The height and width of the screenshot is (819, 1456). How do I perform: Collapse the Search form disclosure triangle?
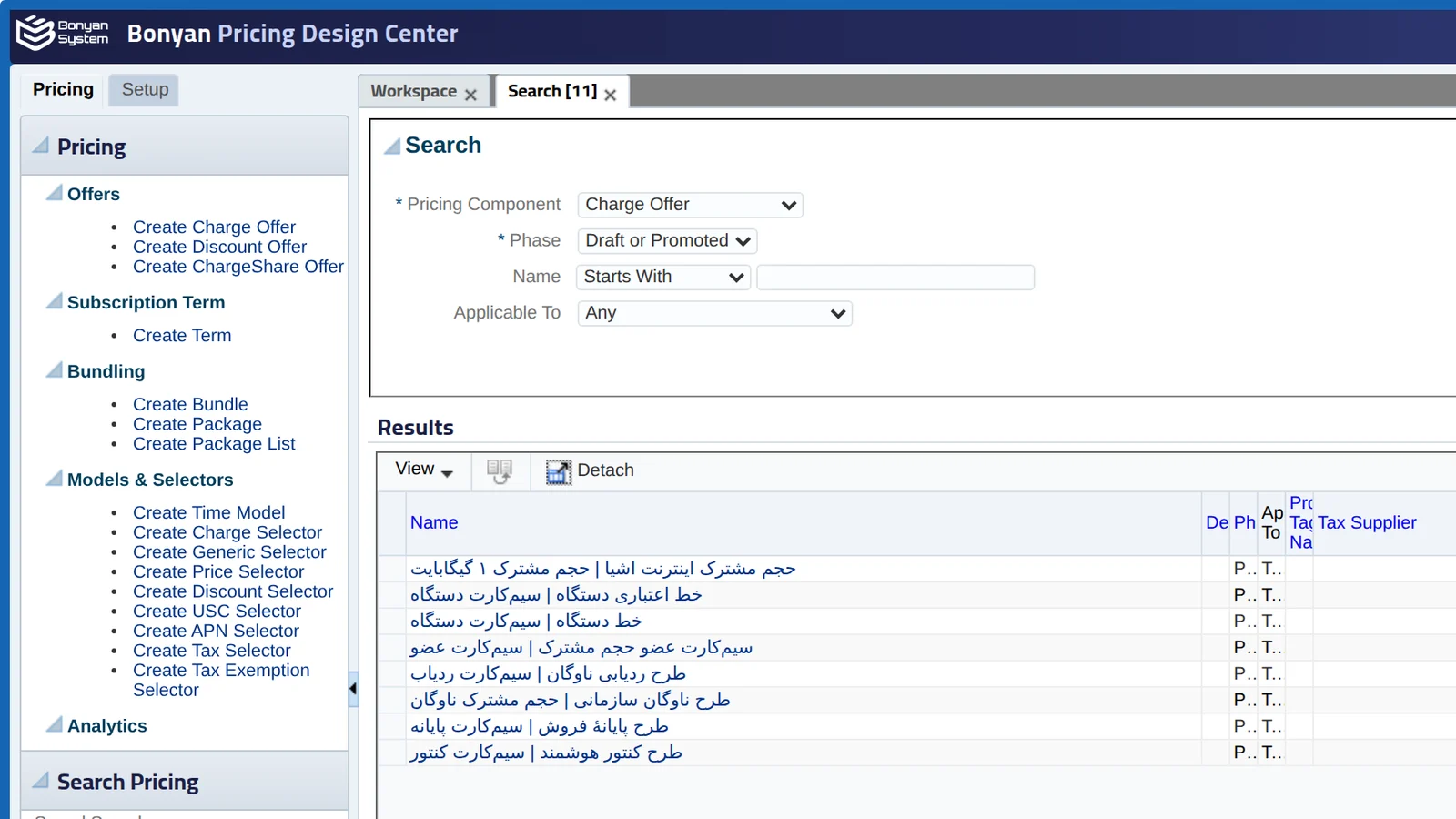pos(392,146)
